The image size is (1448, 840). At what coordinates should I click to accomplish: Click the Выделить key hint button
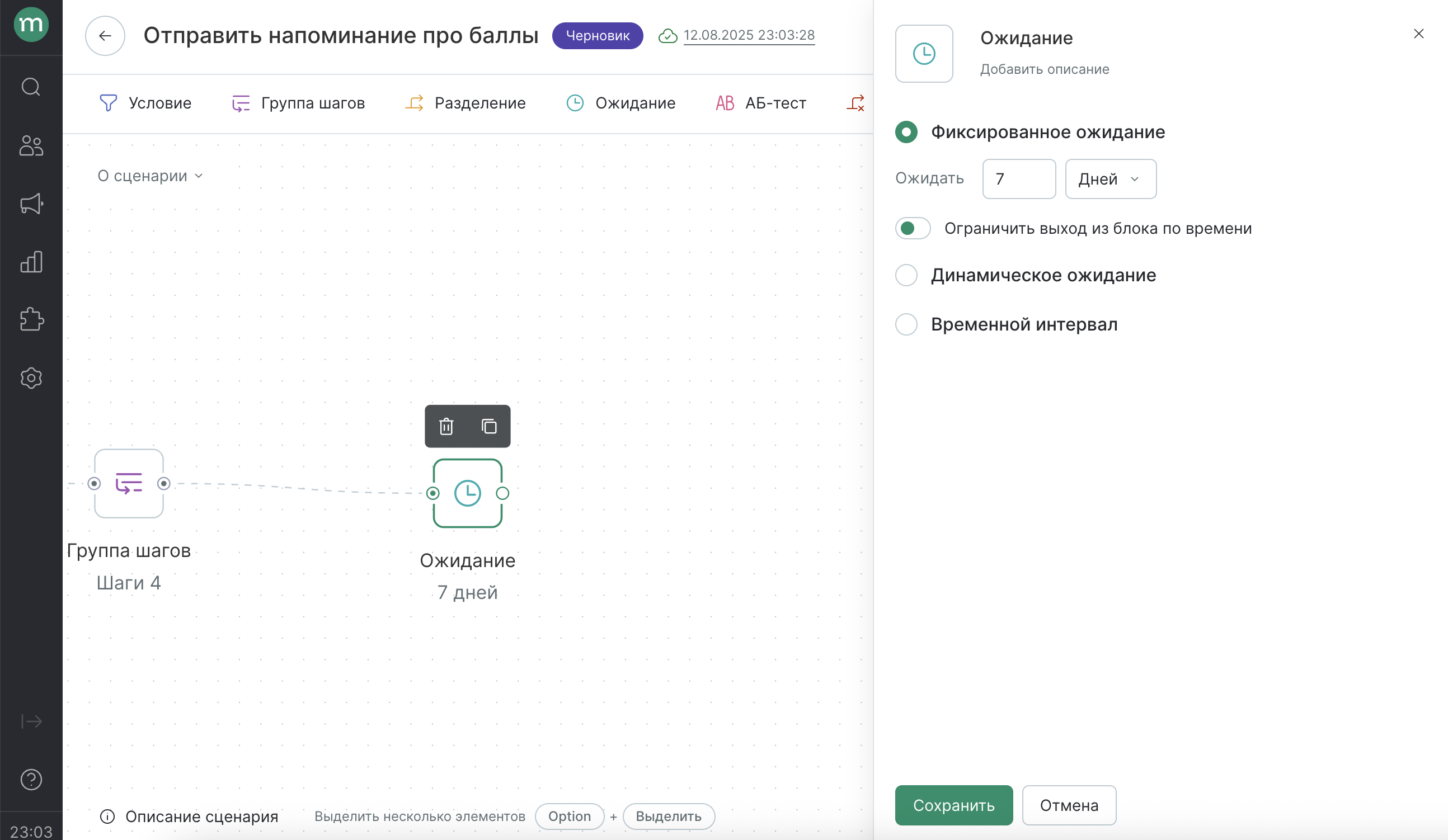(x=668, y=817)
